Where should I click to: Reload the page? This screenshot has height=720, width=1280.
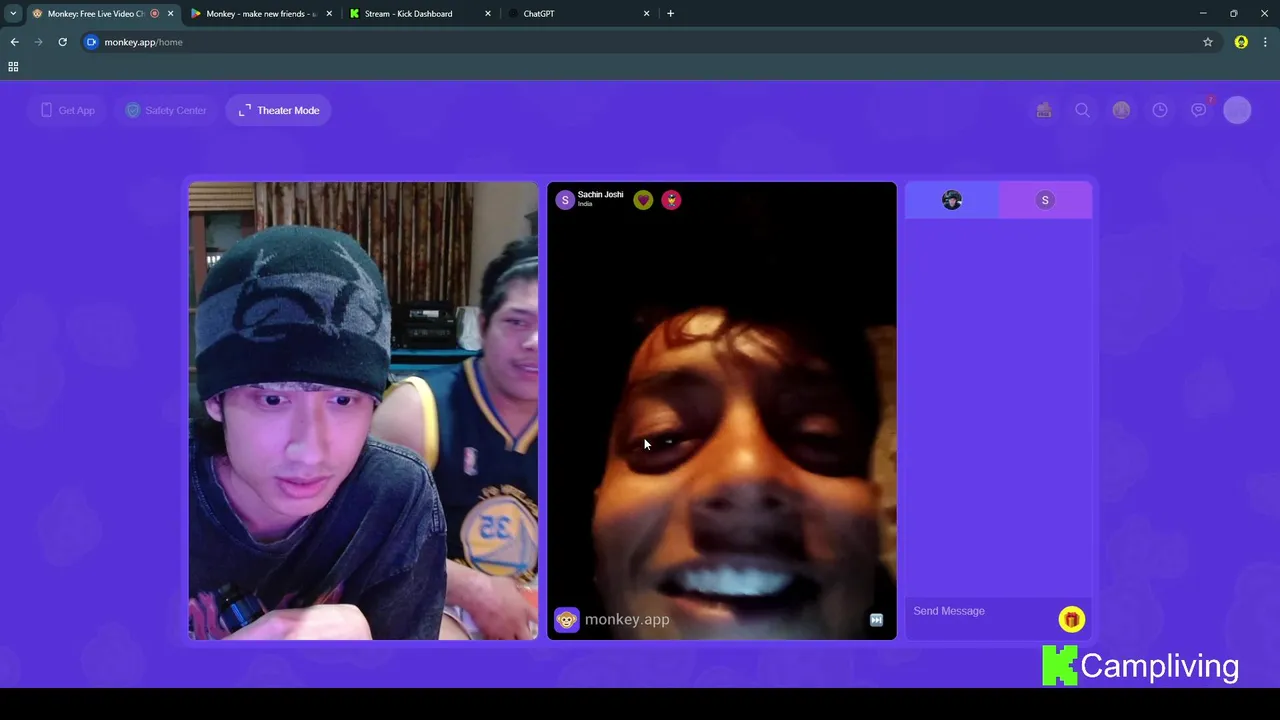[x=62, y=42]
